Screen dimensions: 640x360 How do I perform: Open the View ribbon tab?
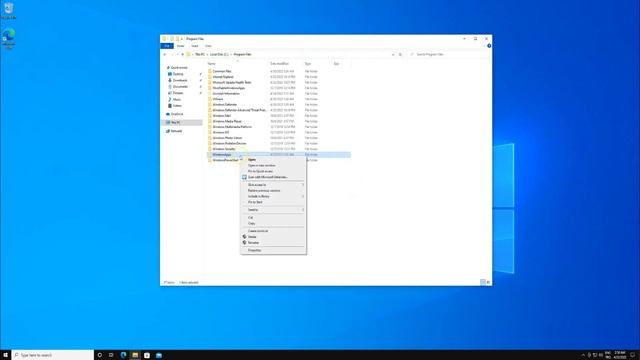click(208, 46)
